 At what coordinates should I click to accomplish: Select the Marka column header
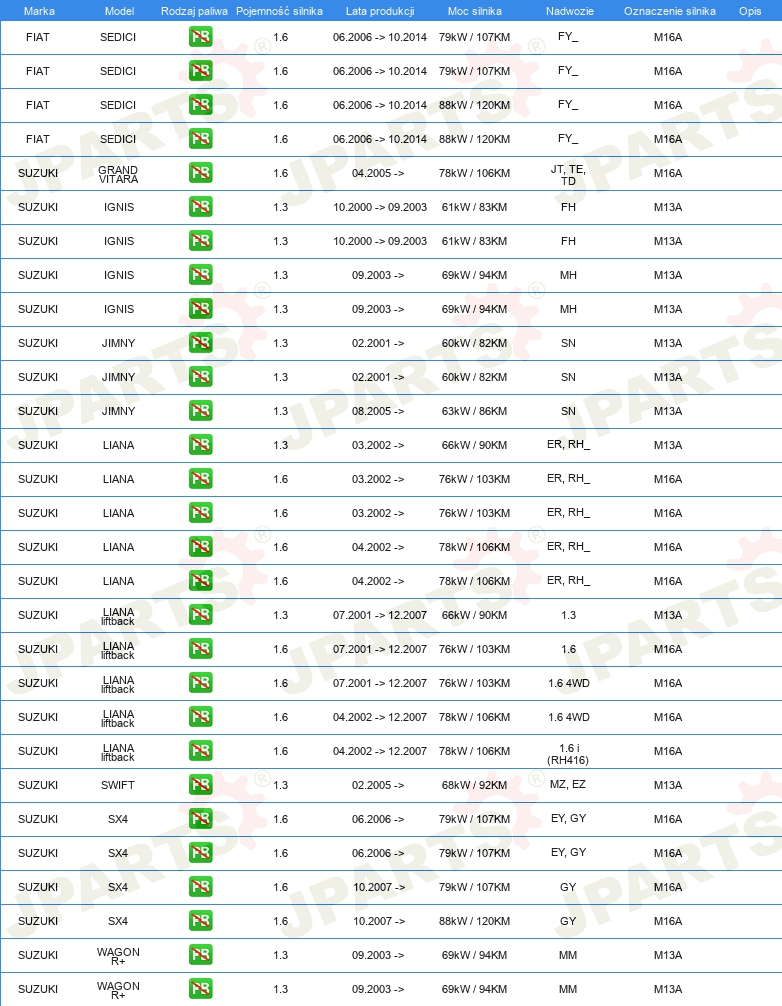pos(39,11)
